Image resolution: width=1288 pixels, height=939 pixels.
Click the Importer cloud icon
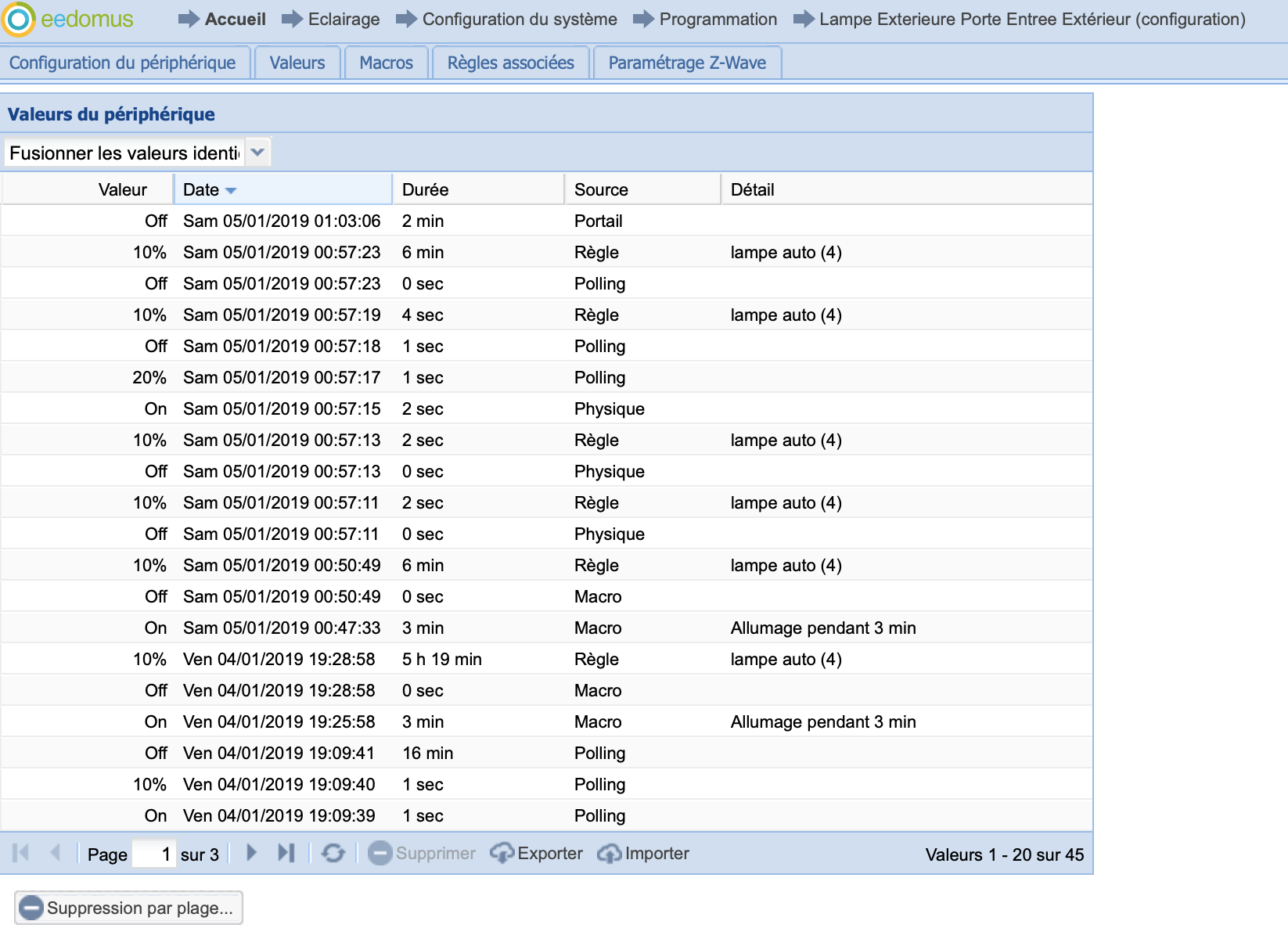click(x=609, y=853)
